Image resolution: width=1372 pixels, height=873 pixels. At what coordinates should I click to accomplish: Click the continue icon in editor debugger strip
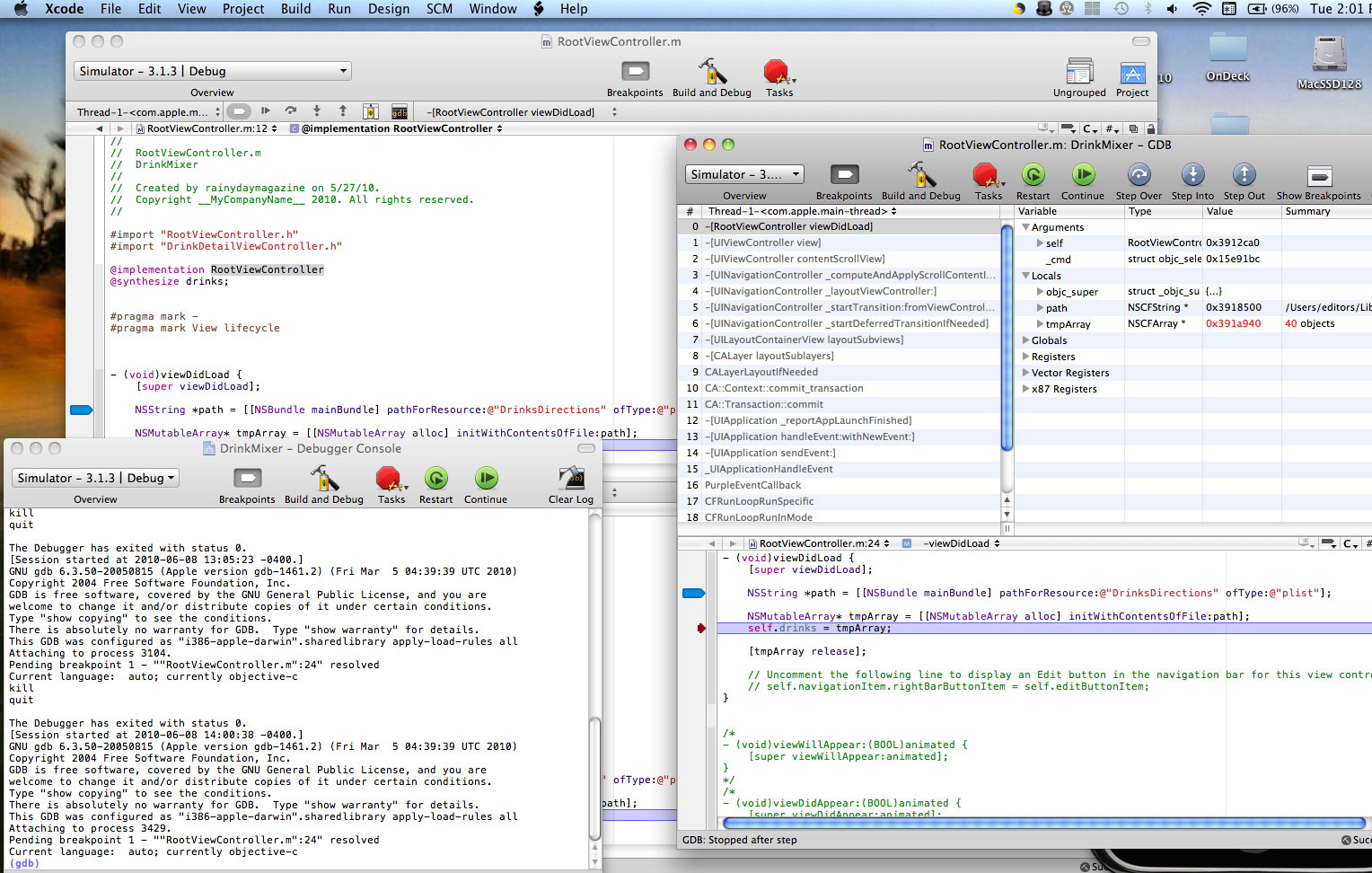point(266,111)
